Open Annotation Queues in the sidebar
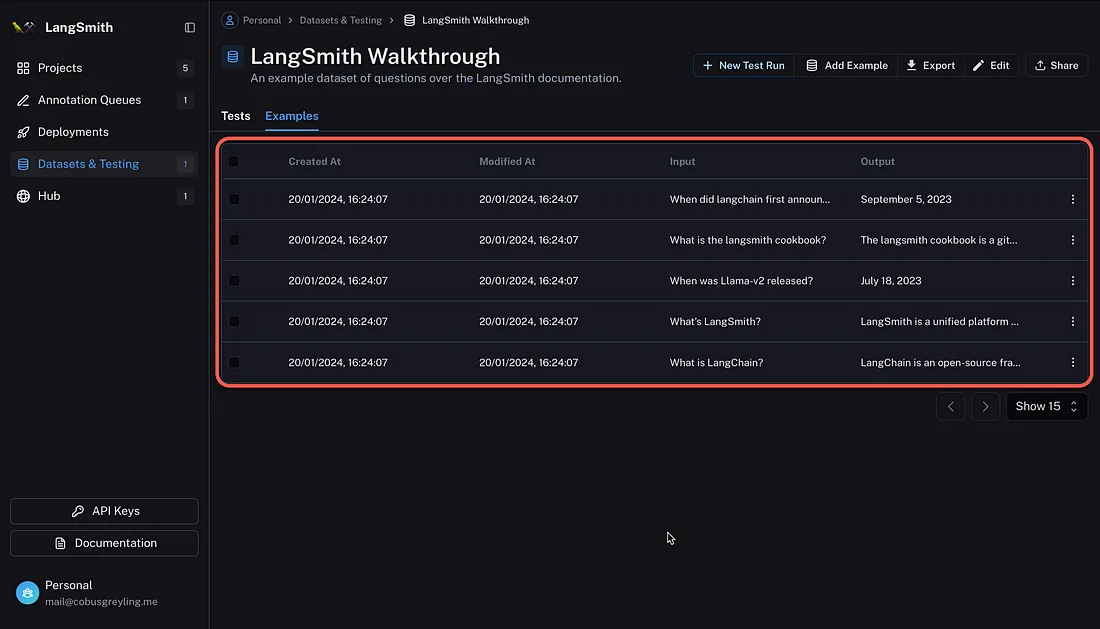 click(x=104, y=100)
